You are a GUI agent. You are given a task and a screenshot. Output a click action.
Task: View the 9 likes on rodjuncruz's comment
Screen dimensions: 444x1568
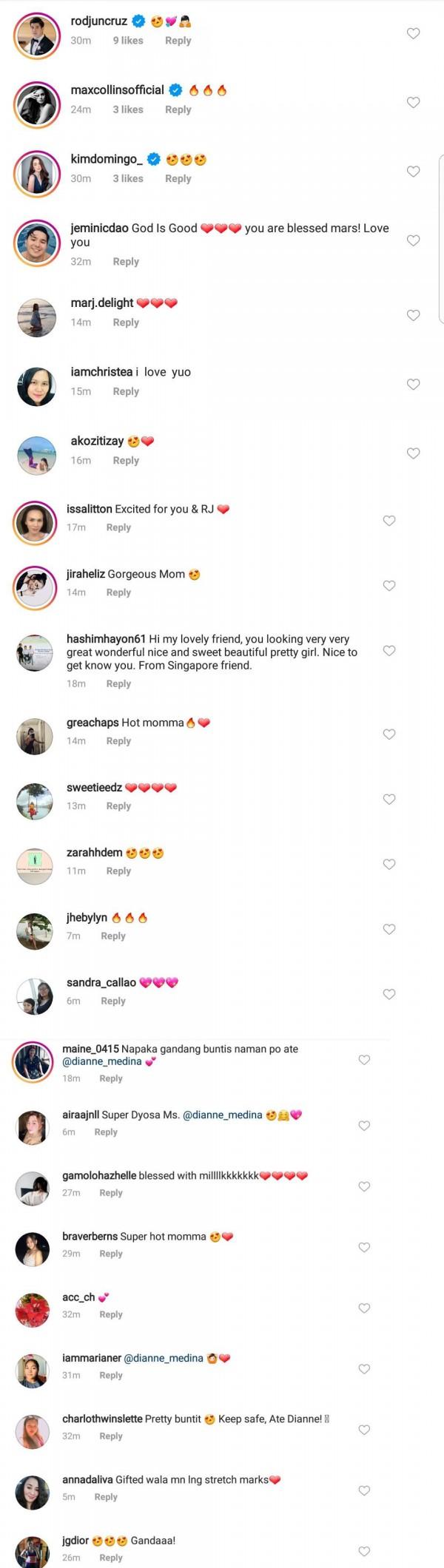tap(128, 41)
